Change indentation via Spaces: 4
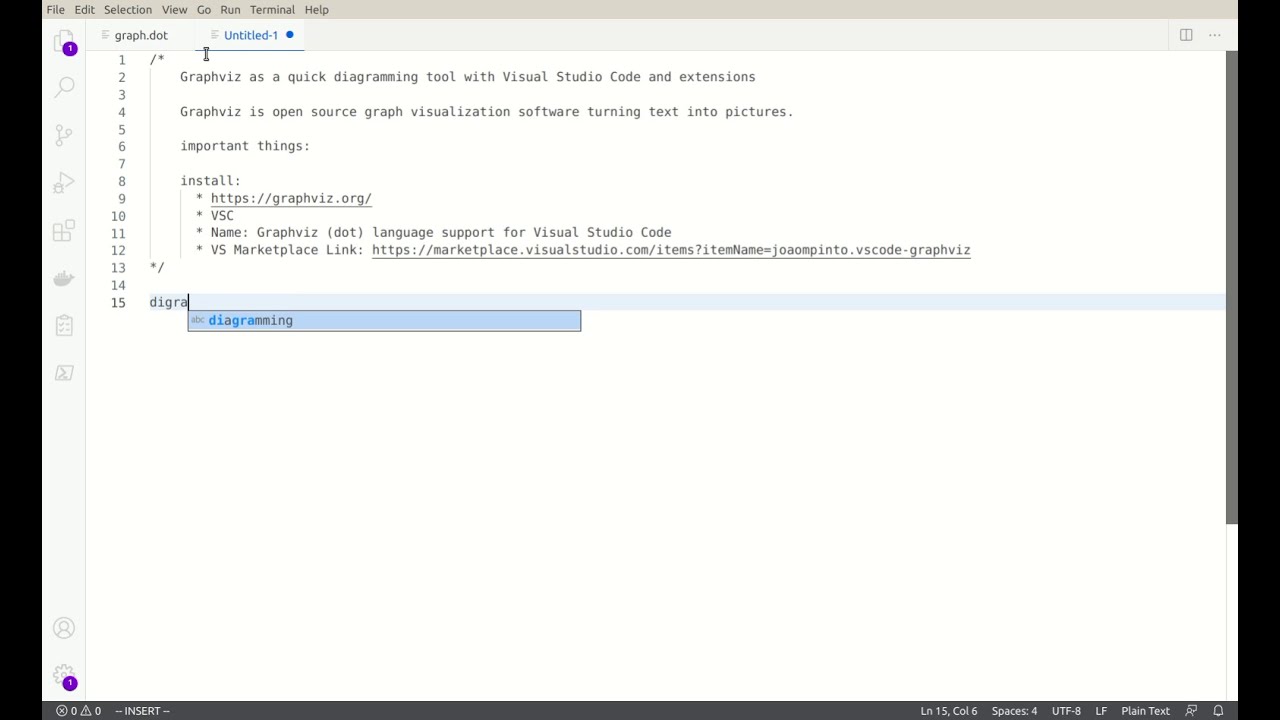 click(1014, 711)
